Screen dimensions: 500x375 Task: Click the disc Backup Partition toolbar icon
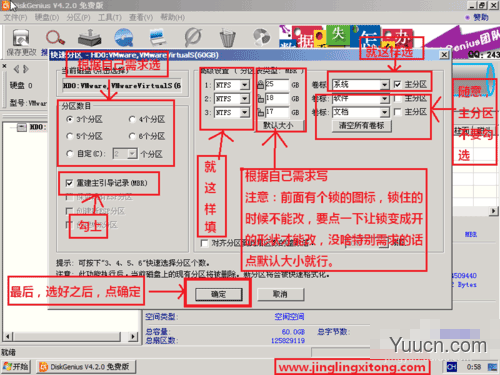262,37
